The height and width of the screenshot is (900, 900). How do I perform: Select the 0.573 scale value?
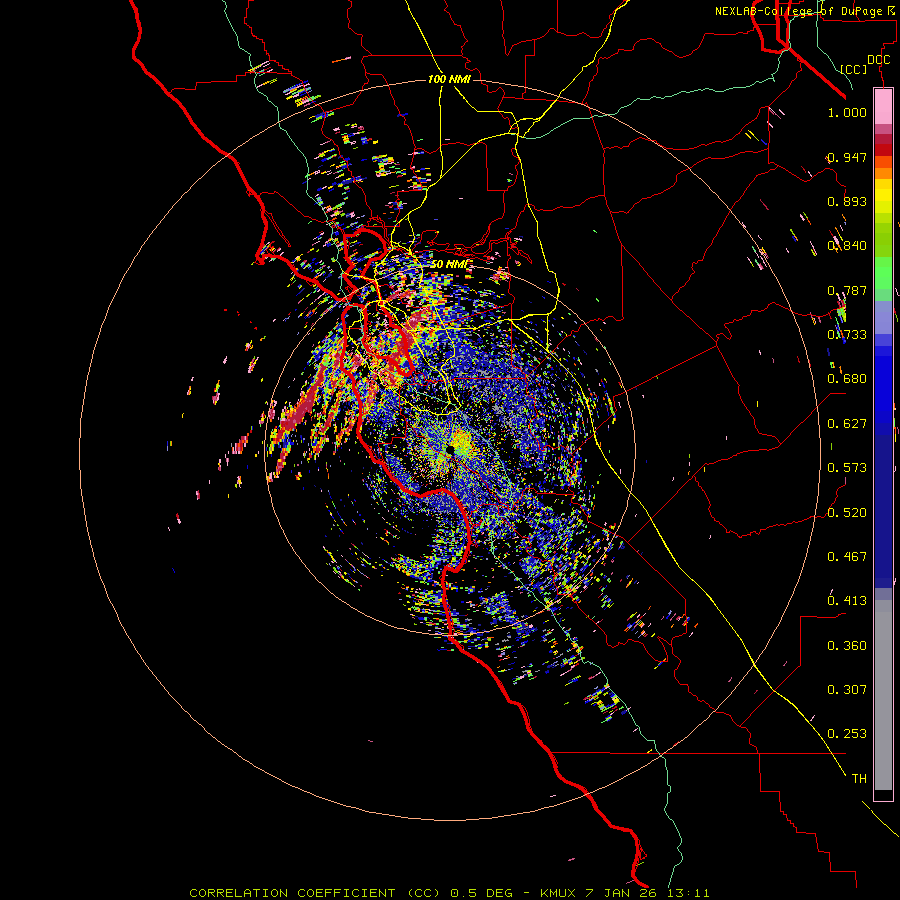[x=847, y=468]
